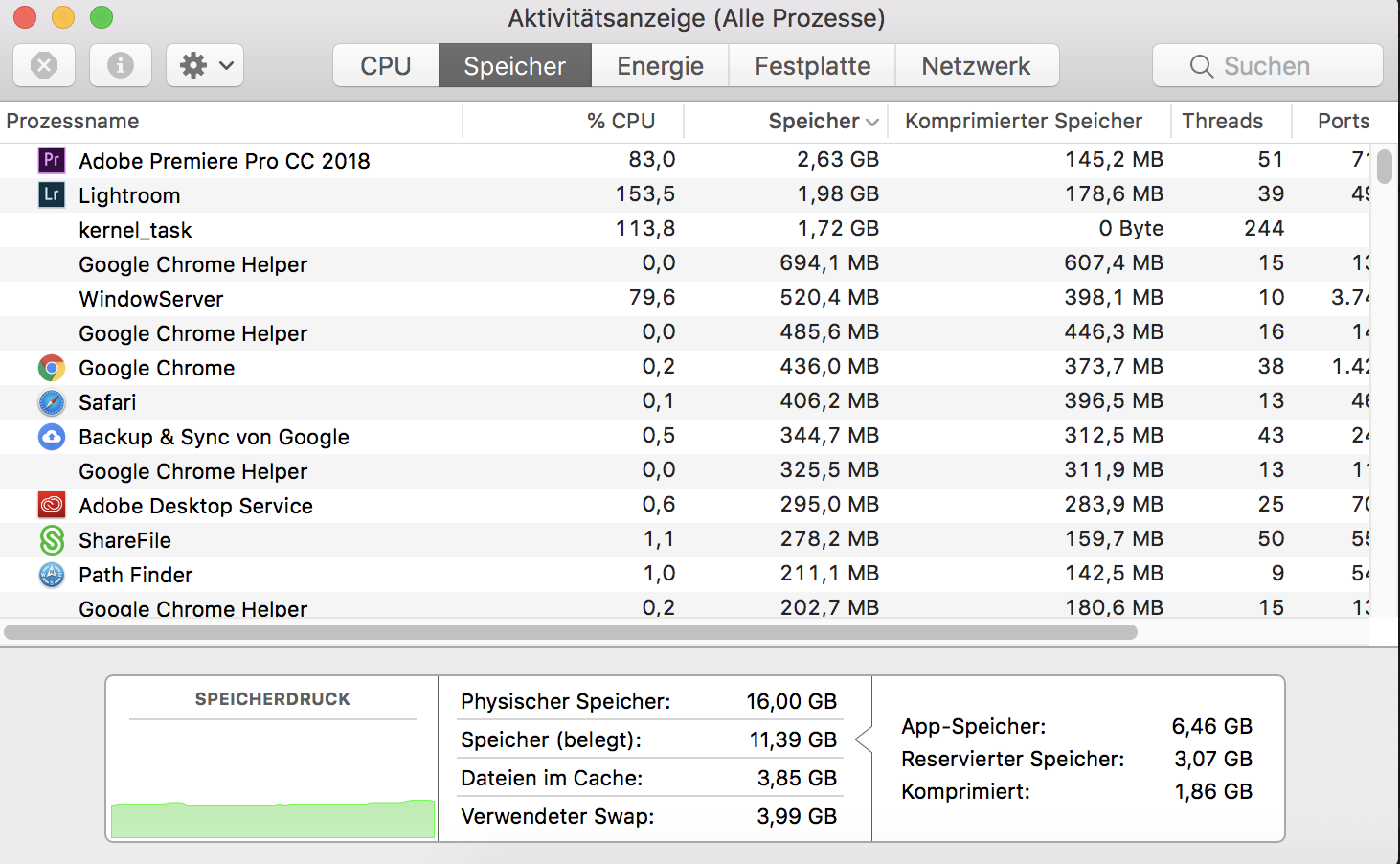The image size is (1400, 864).
Task: Click the ShareFile green icon
Action: (x=52, y=540)
